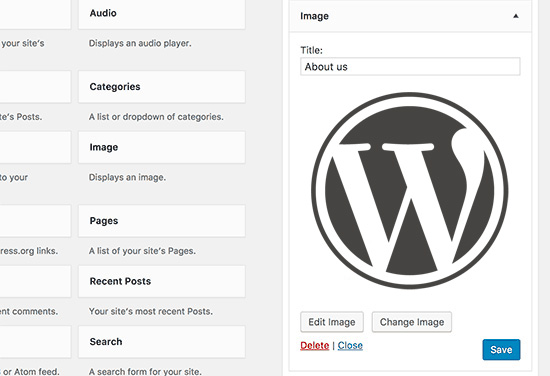Viewport: 550px width, 376px height.
Task: Save the Image widget settings
Action: tap(501, 350)
